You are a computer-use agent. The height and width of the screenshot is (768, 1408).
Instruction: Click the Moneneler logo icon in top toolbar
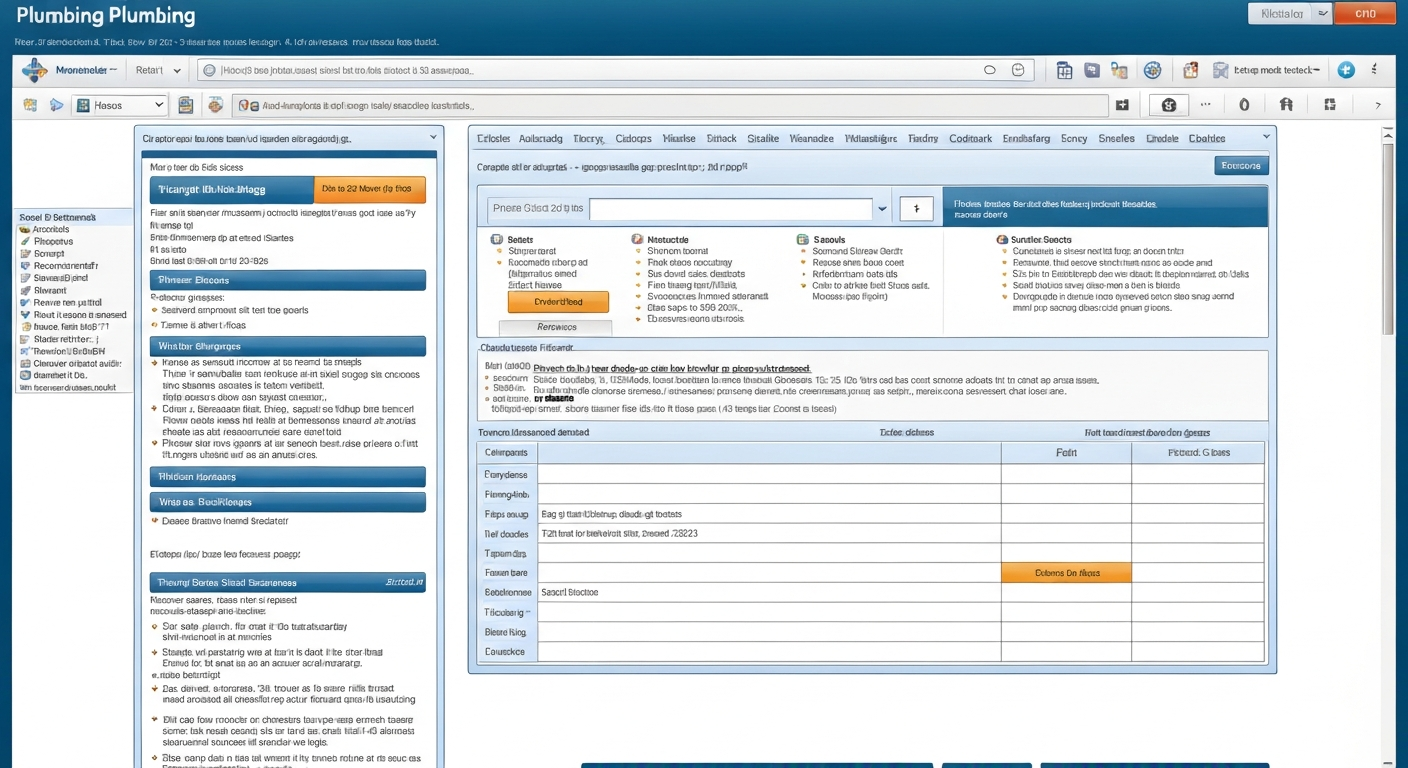click(x=35, y=71)
